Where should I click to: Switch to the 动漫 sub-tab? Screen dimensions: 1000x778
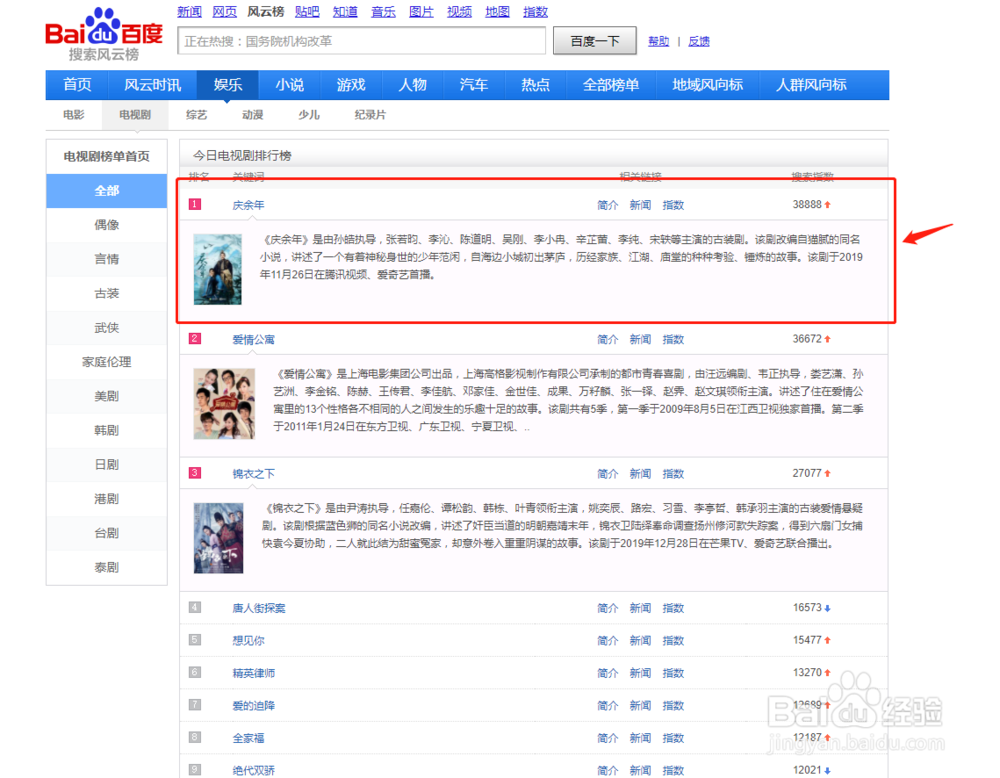(253, 115)
